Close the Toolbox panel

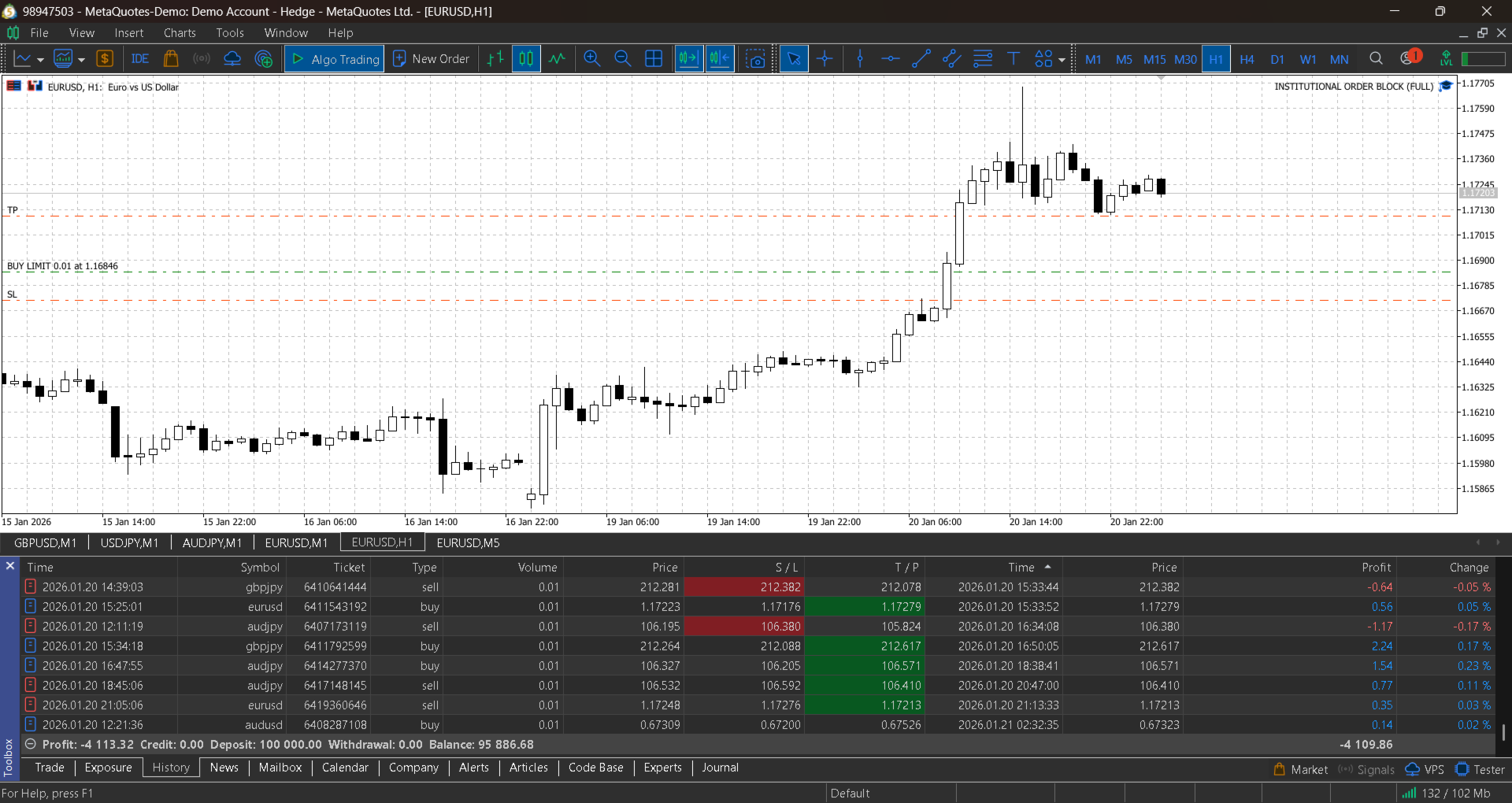pyautogui.click(x=10, y=566)
